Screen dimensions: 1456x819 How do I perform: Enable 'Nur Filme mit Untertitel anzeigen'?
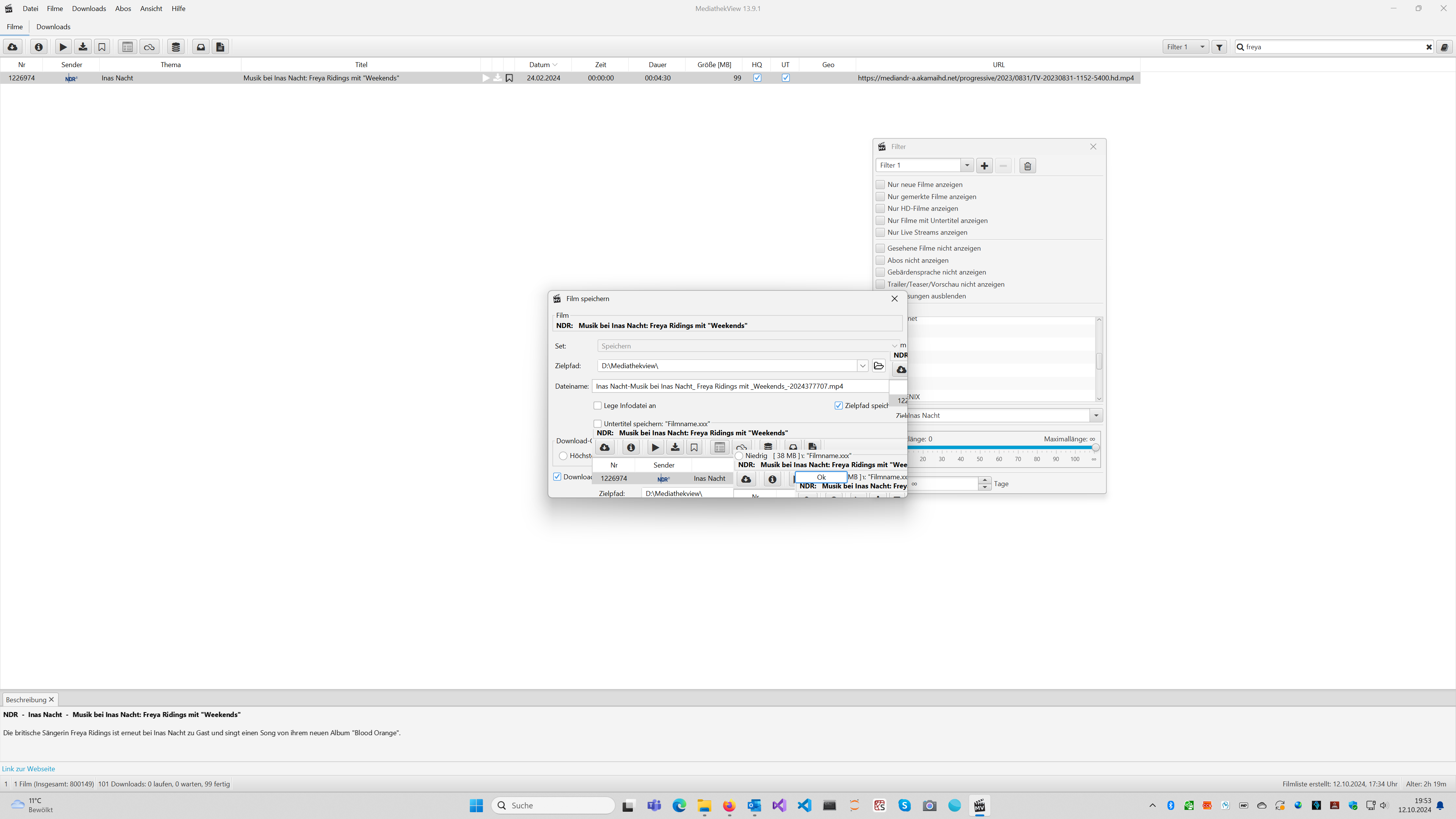pos(880,220)
